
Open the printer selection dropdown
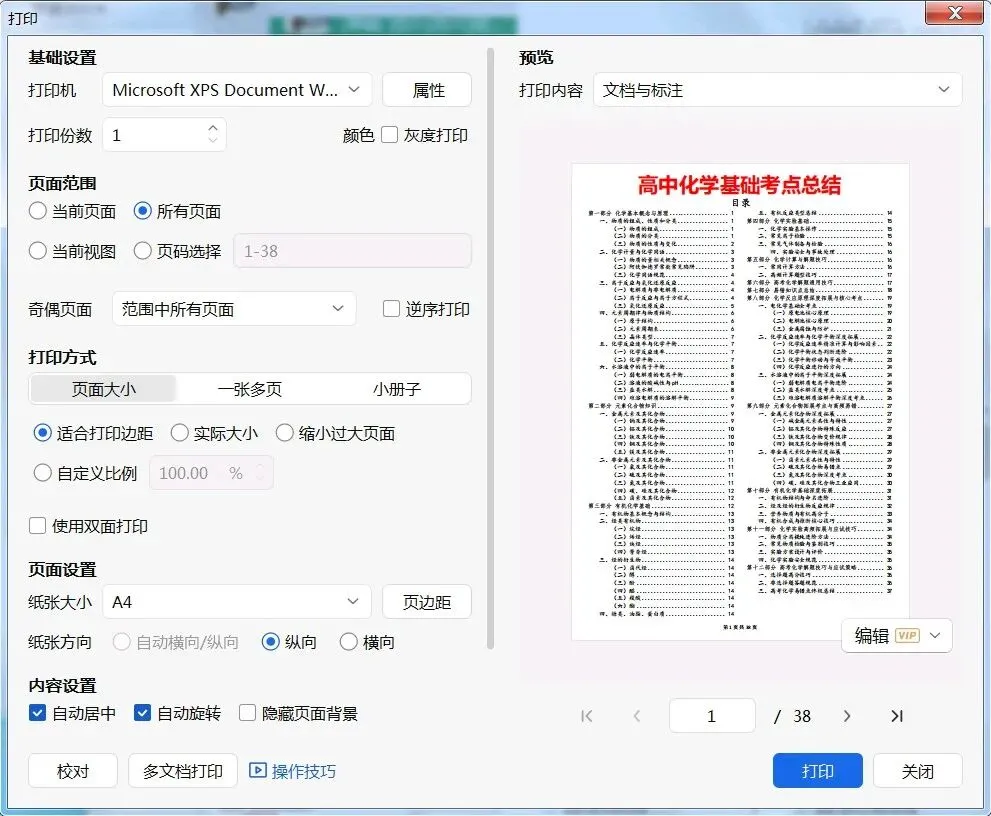(x=237, y=90)
